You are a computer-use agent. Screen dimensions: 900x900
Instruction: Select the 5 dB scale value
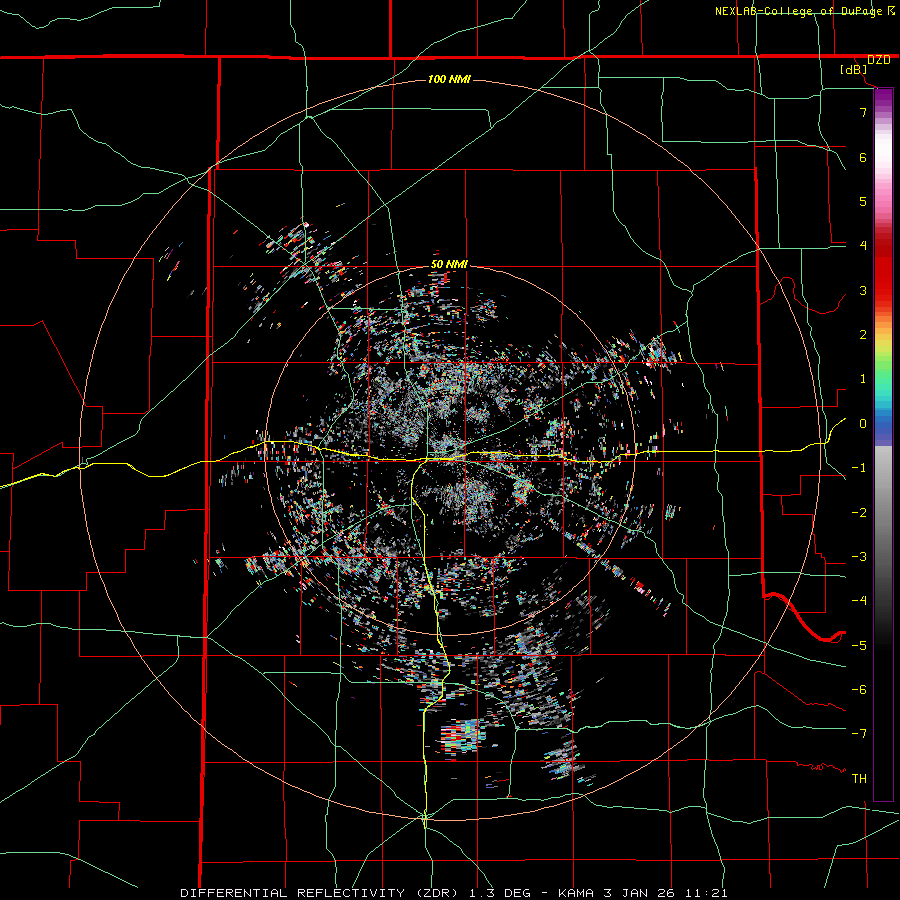[863, 201]
